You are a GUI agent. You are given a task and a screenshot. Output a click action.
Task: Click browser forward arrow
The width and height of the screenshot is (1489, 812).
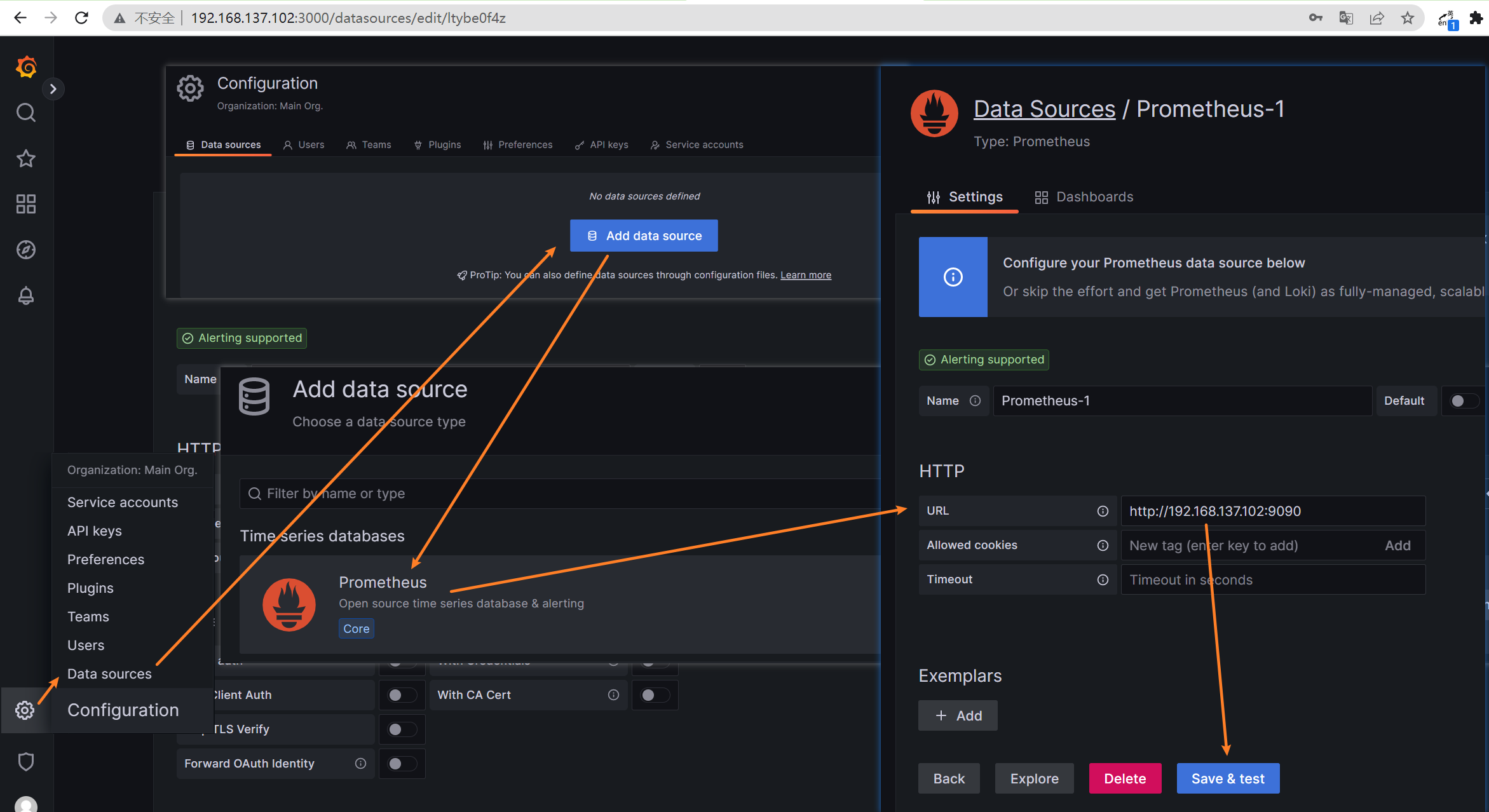click(51, 18)
